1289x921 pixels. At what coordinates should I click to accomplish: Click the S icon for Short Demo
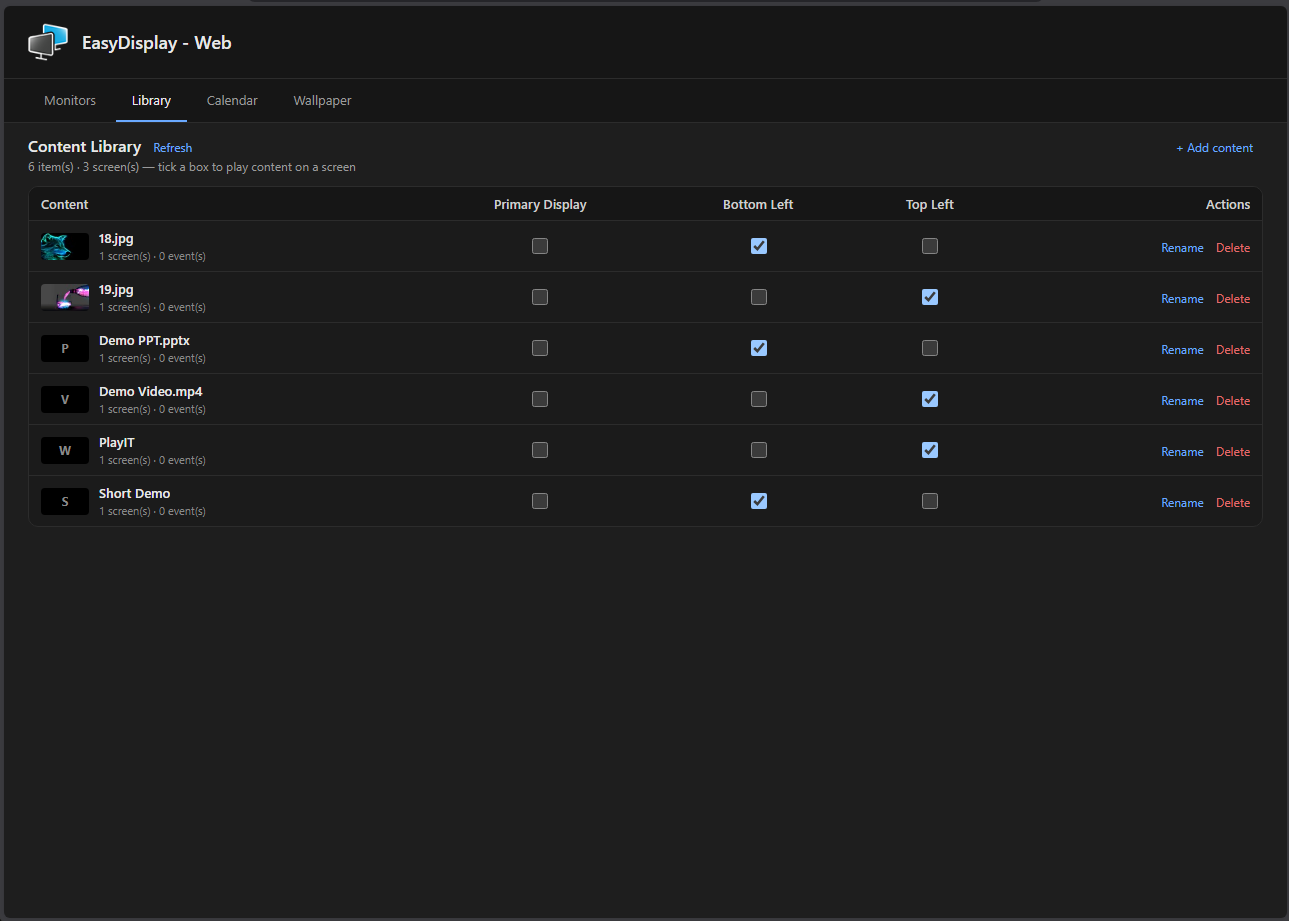point(65,502)
